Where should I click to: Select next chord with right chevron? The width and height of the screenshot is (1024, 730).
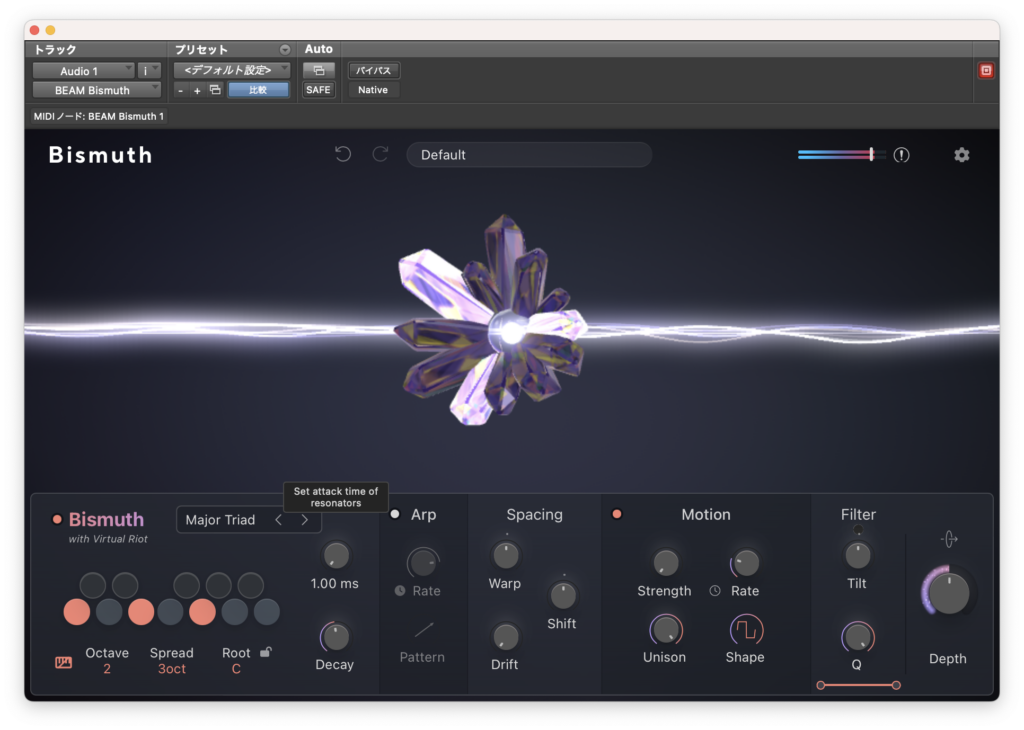tap(304, 520)
